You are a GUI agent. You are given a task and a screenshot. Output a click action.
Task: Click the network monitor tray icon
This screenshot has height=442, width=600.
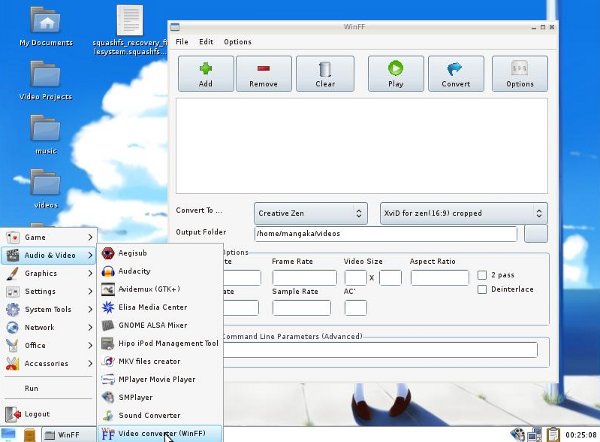click(x=535, y=435)
